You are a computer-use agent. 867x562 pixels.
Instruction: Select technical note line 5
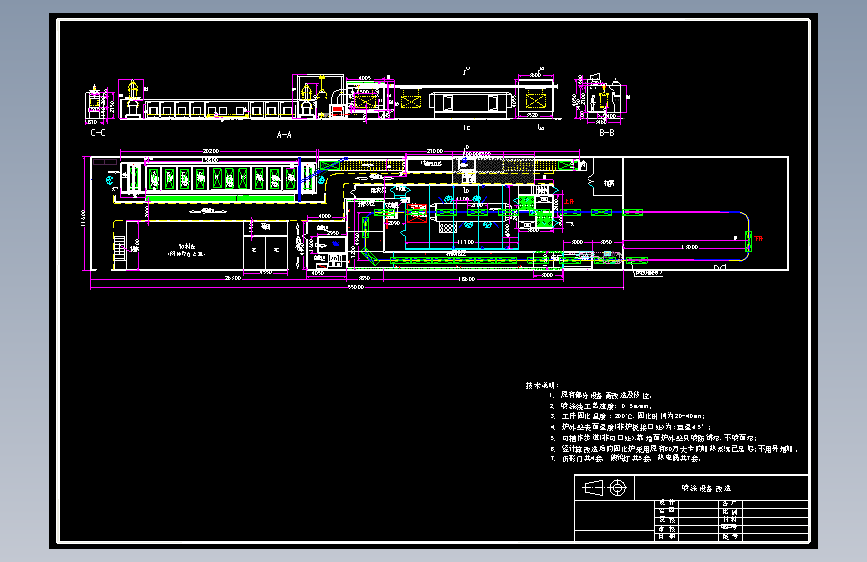click(653, 438)
